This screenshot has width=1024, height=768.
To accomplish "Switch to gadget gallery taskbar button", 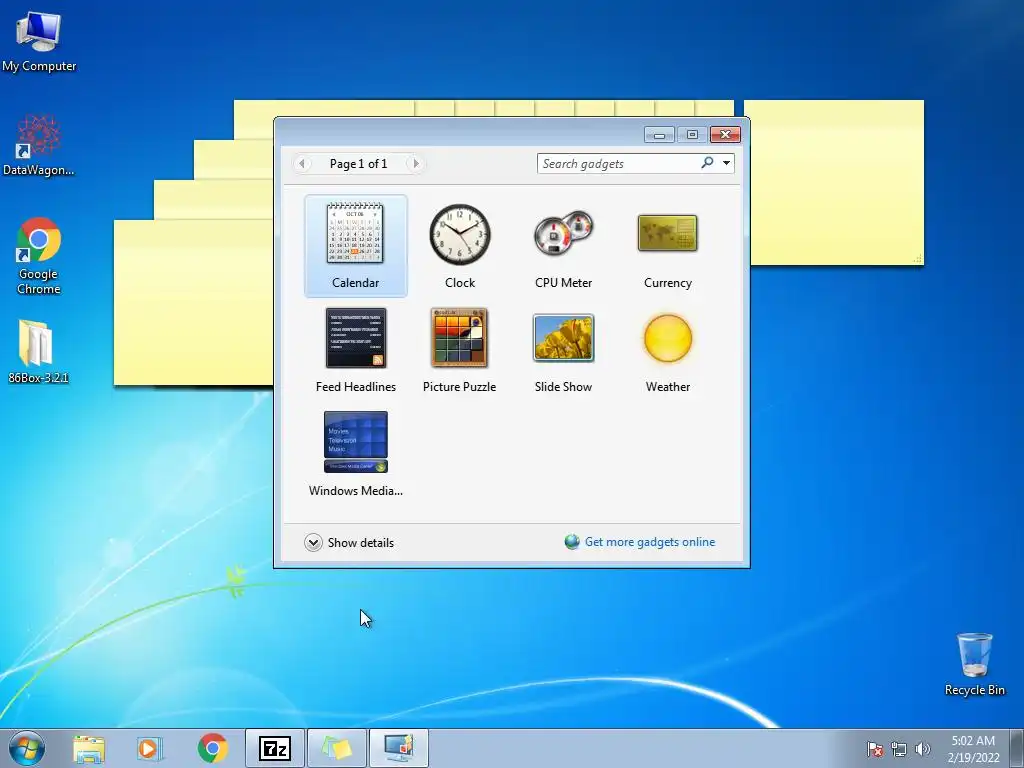I will (399, 748).
